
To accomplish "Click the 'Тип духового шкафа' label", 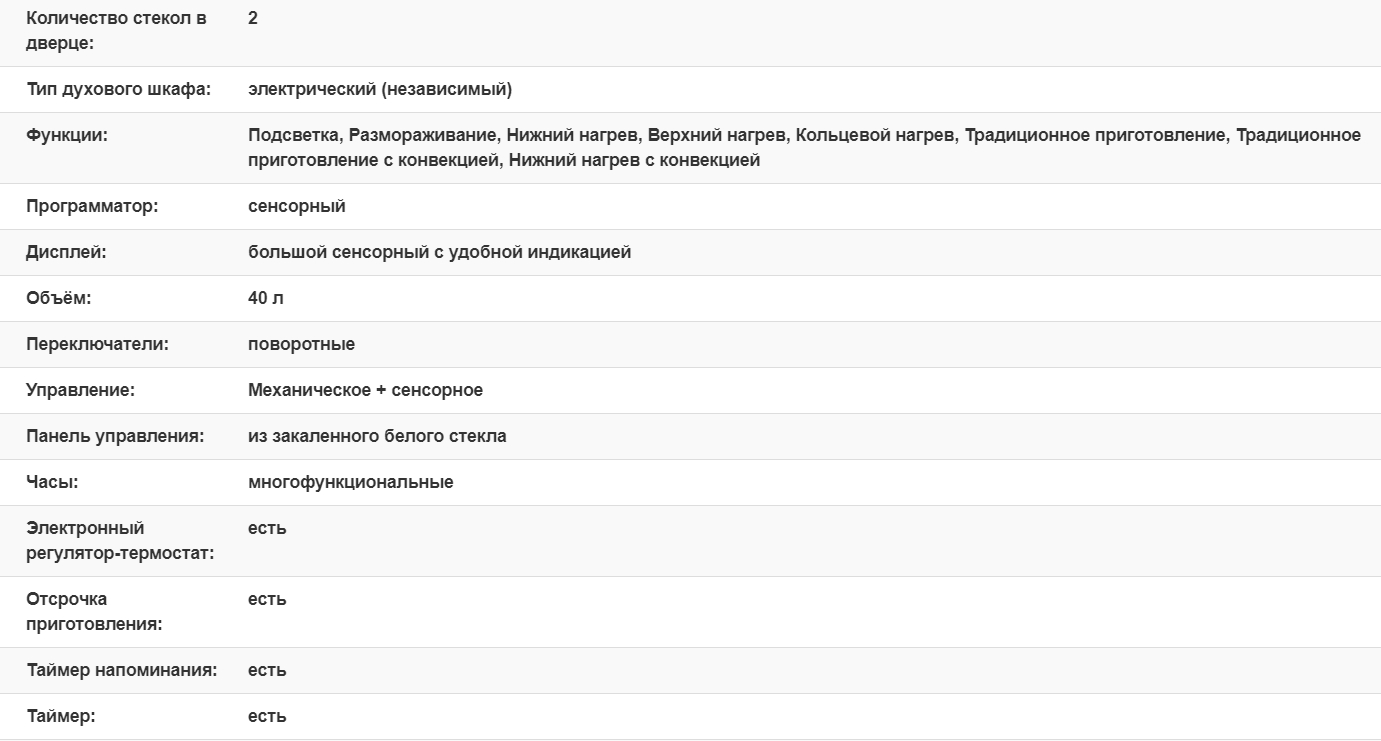I will click(118, 90).
